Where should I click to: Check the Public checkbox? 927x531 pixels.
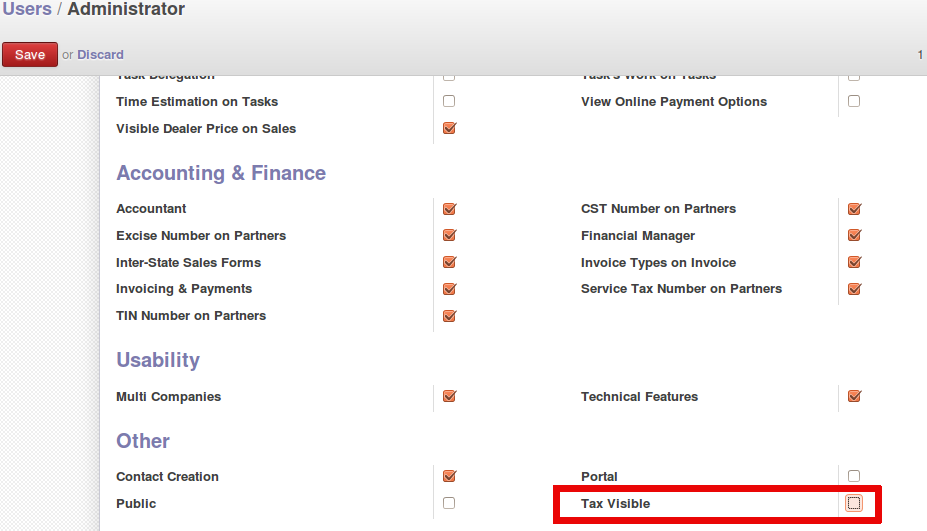[449, 503]
